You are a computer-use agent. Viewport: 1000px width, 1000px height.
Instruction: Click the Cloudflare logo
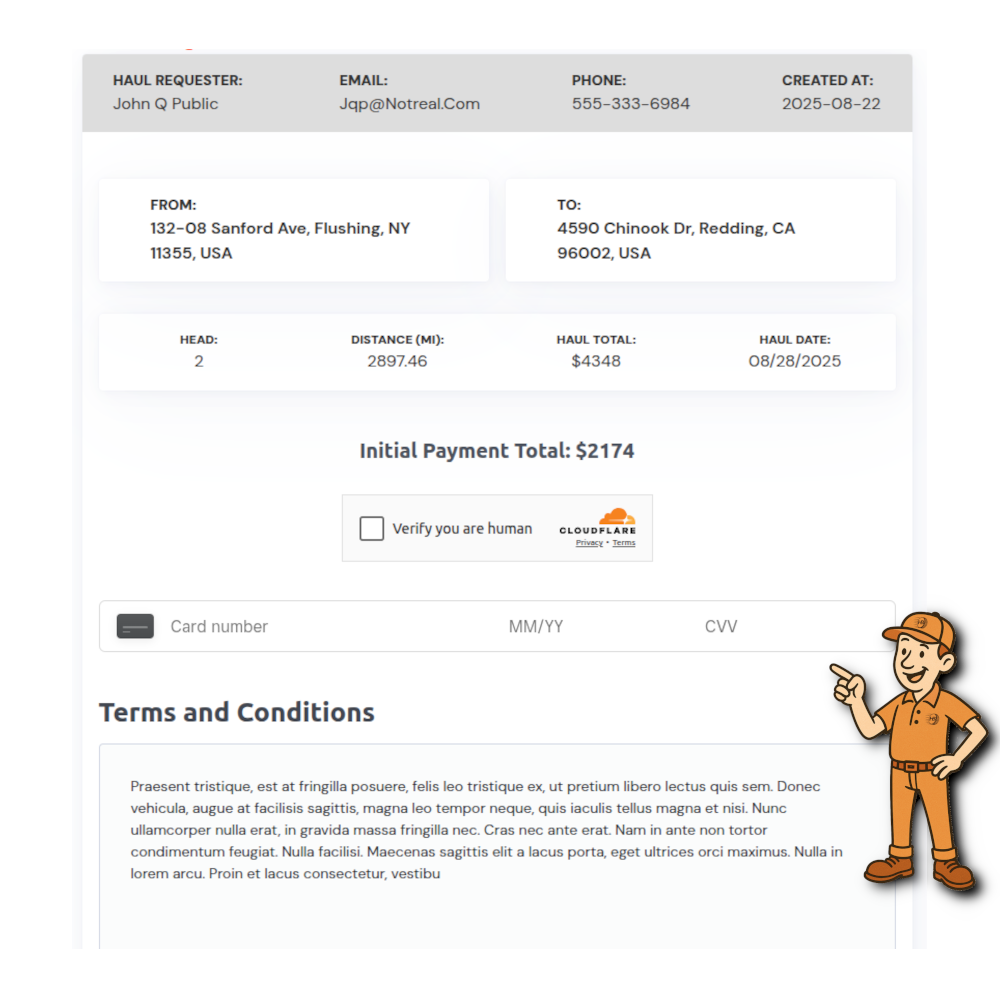[x=598, y=523]
